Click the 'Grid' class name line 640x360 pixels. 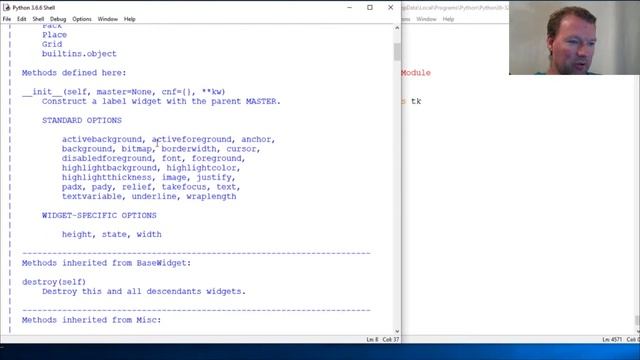[x=52, y=44]
